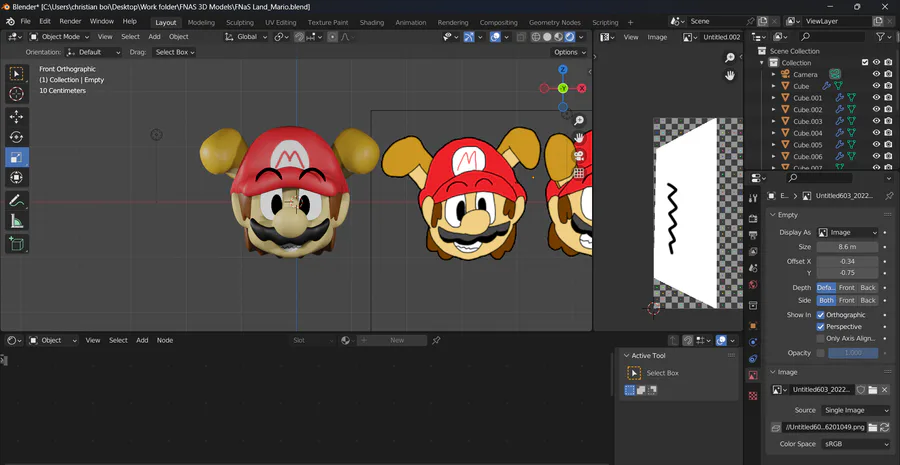Open the Object Mode dropdown
The height and width of the screenshot is (465, 900).
[60, 37]
